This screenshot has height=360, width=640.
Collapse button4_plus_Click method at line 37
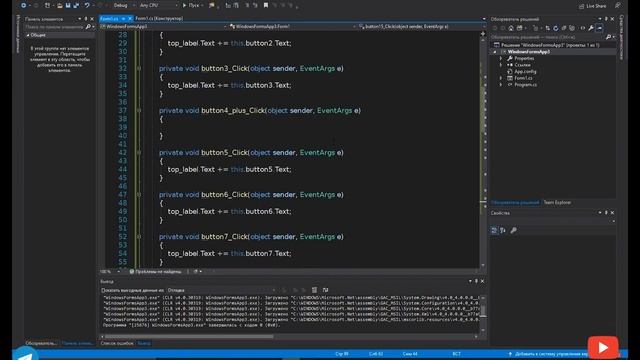point(139,111)
